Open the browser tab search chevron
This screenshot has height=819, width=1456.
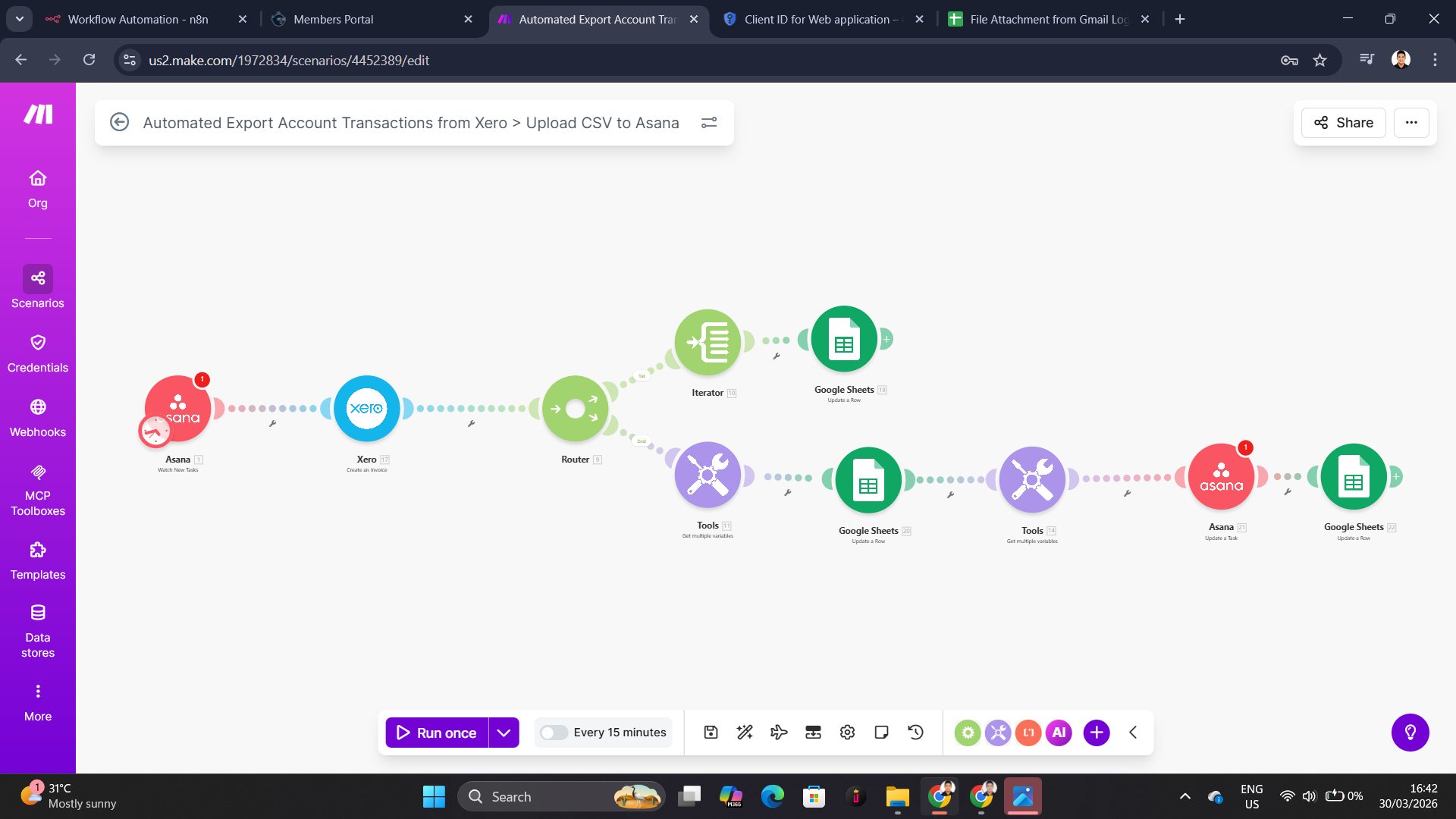(x=19, y=19)
